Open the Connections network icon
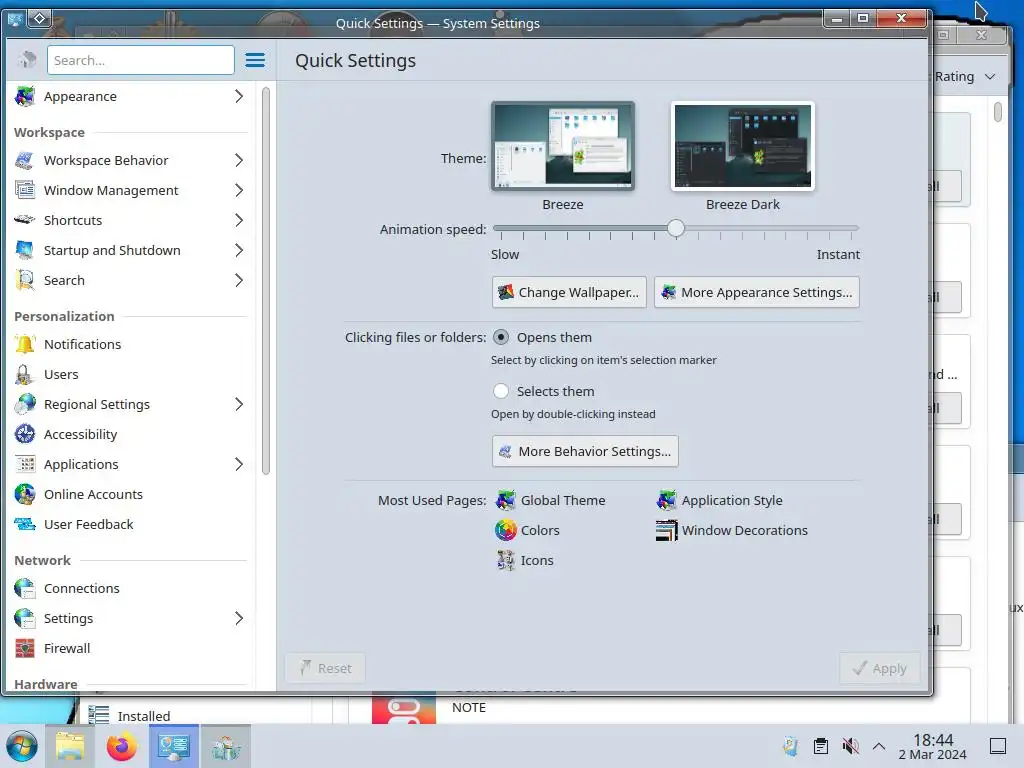 point(25,588)
